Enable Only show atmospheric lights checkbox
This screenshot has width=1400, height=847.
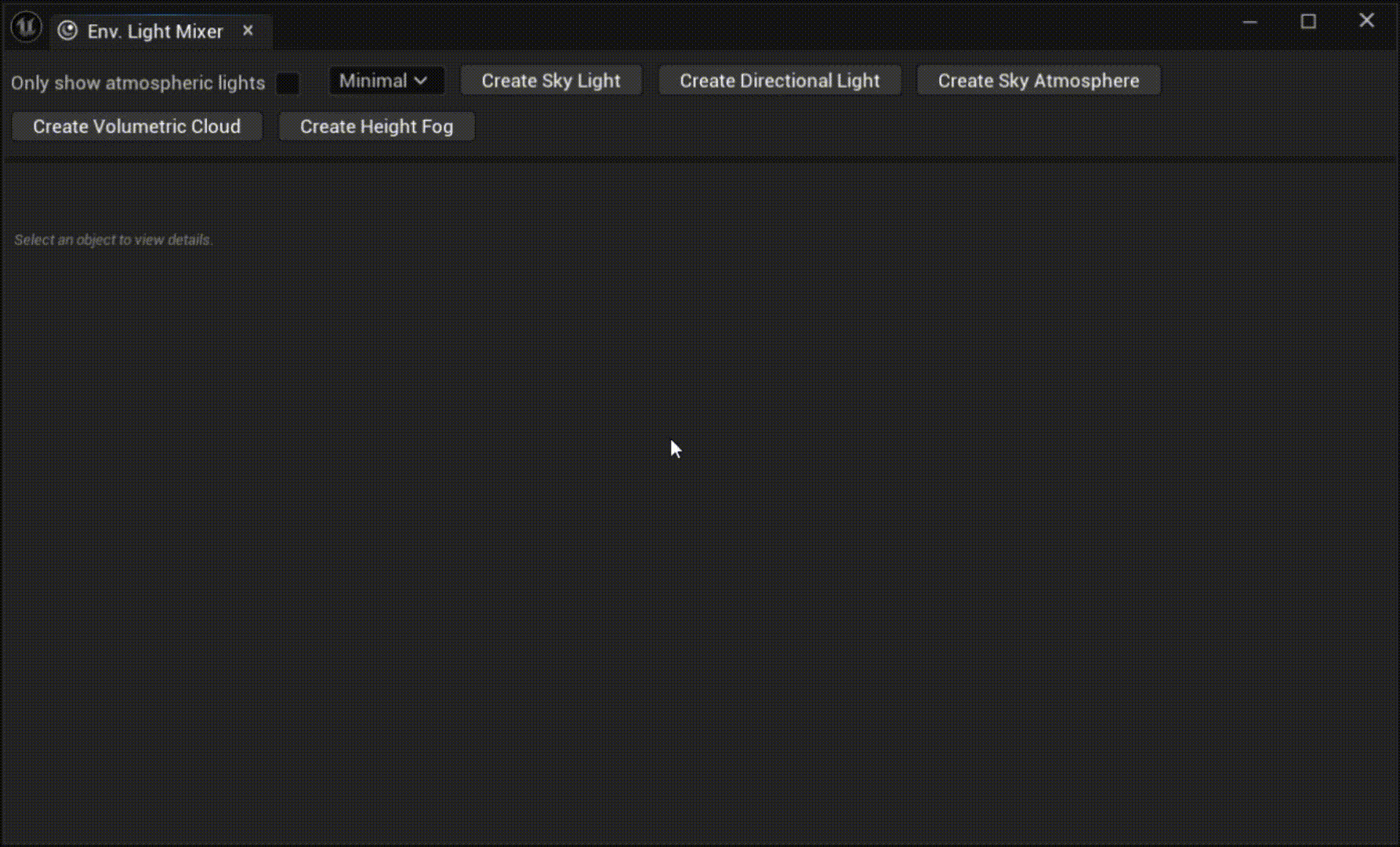click(288, 83)
